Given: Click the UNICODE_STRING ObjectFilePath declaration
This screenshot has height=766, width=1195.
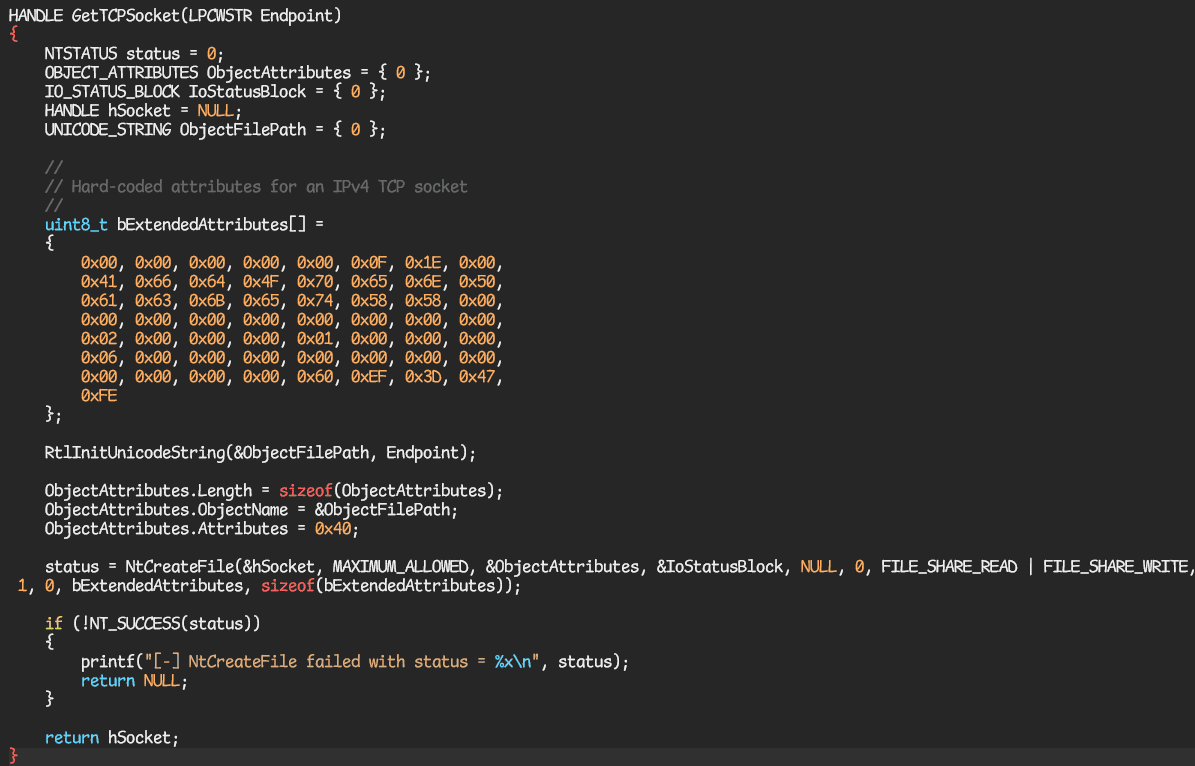Looking at the screenshot, I should coord(215,130).
